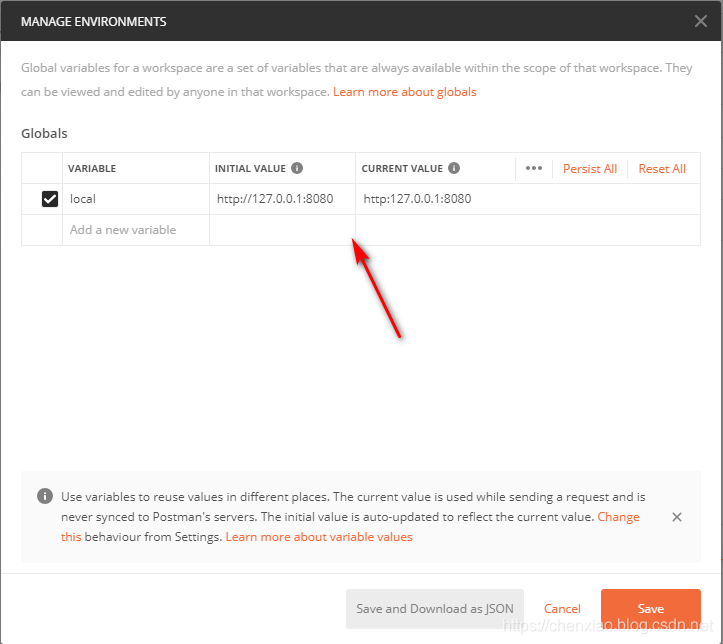Click the Current Value info icon

coord(454,168)
